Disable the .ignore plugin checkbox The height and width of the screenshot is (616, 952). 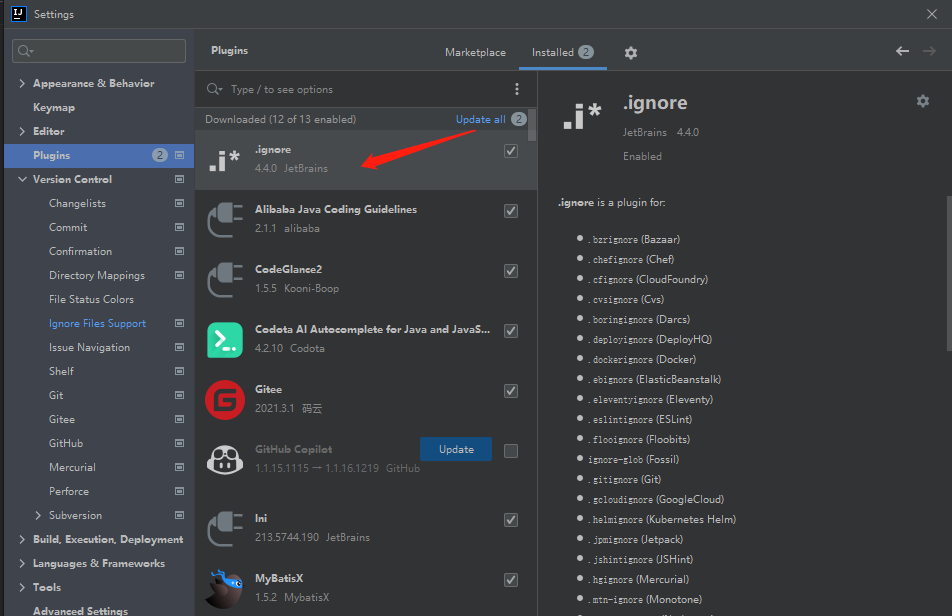point(511,151)
